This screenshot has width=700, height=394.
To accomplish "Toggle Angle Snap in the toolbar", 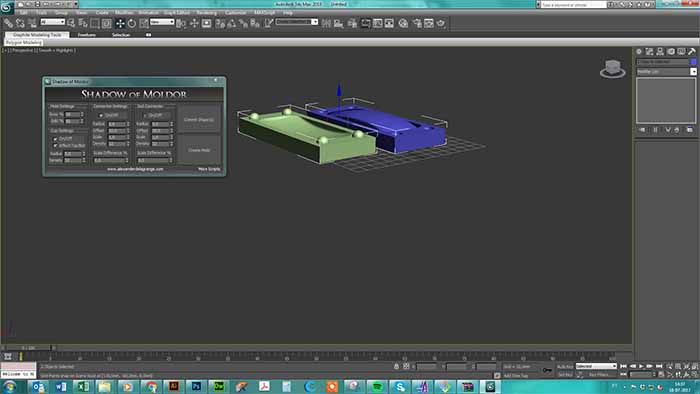I will tap(232, 23).
